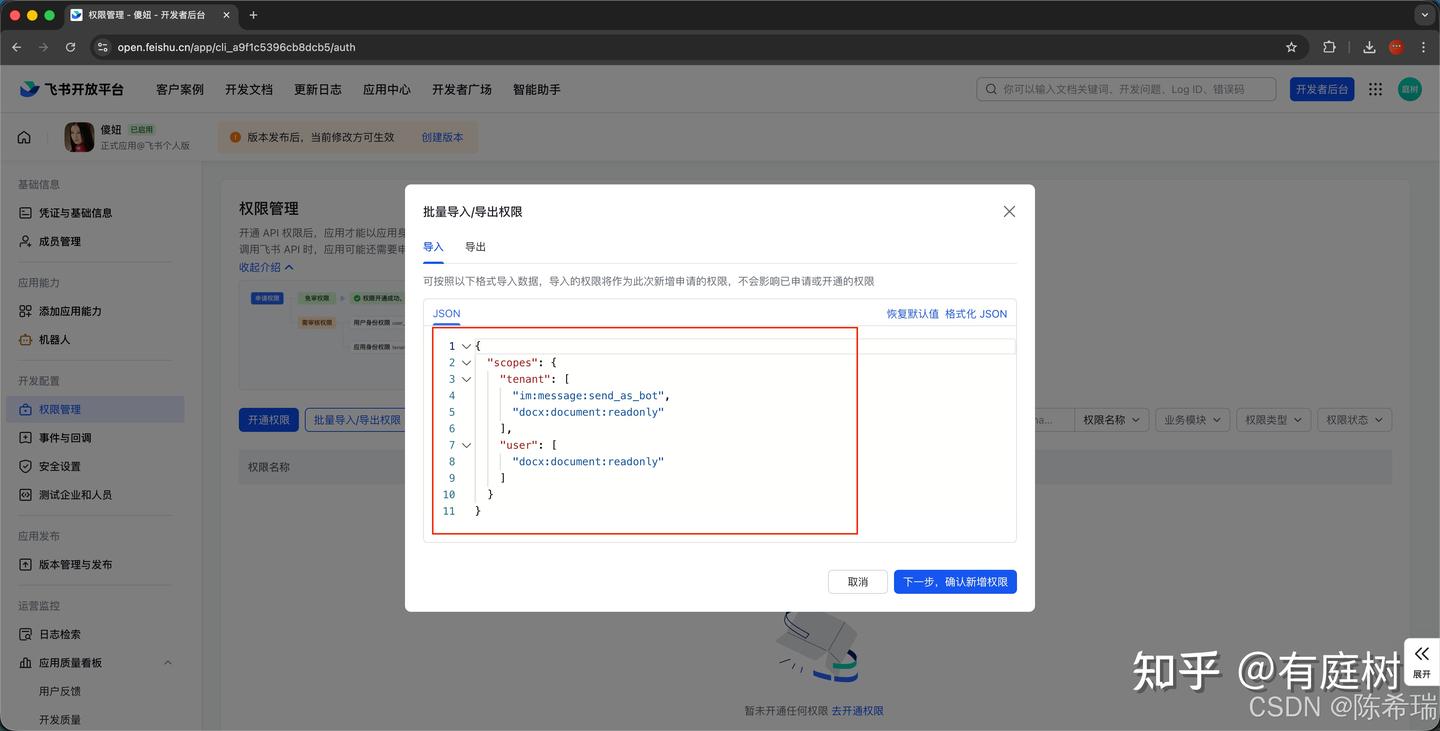
Task: Open the browser downloads icon
Action: click(1369, 47)
